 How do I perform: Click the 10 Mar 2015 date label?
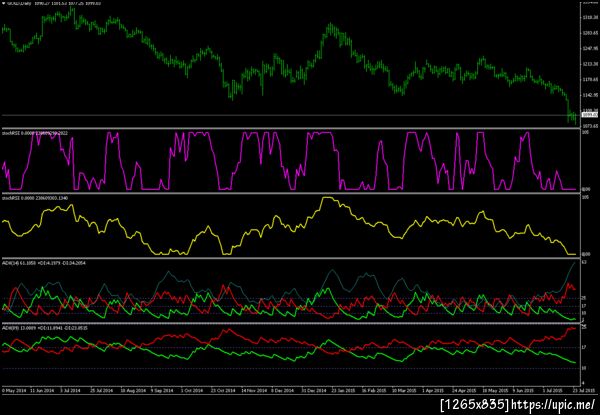404,391
